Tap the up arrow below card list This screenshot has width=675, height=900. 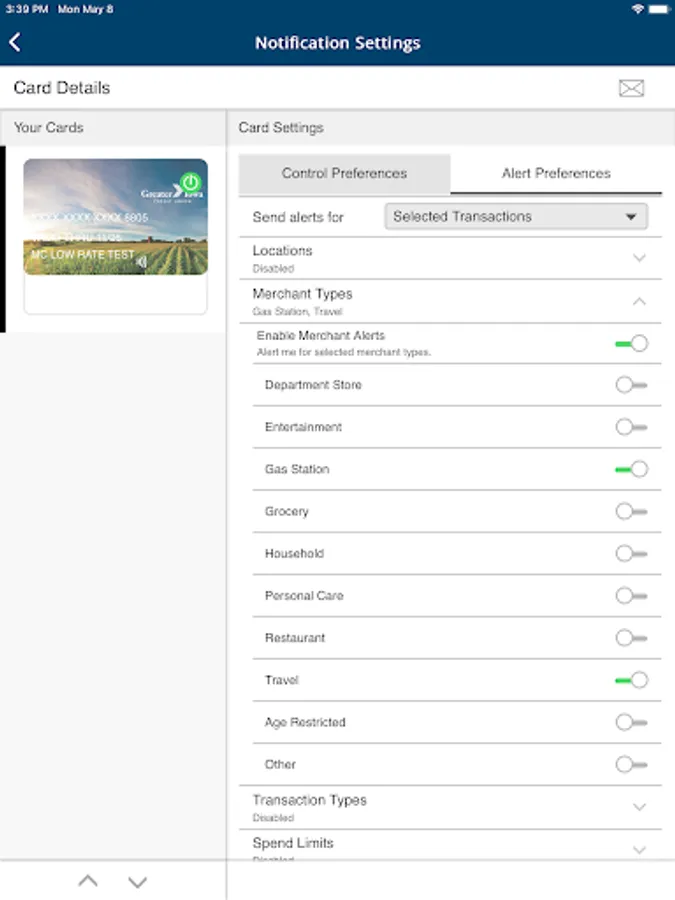pyautogui.click(x=88, y=881)
